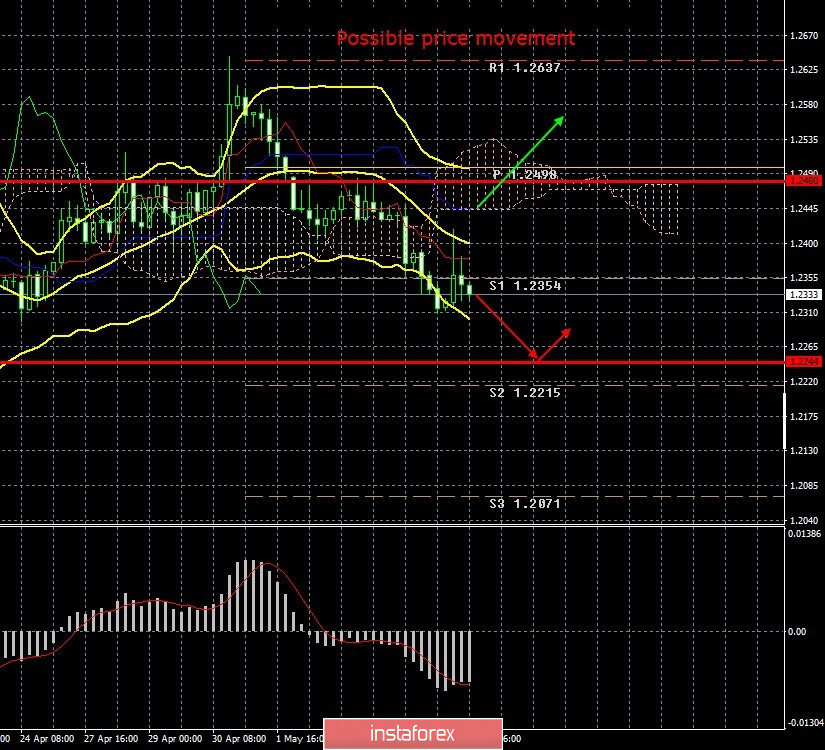The height and width of the screenshot is (750, 825).
Task: Click the 1.2085 price axis value
Action: (x=804, y=486)
